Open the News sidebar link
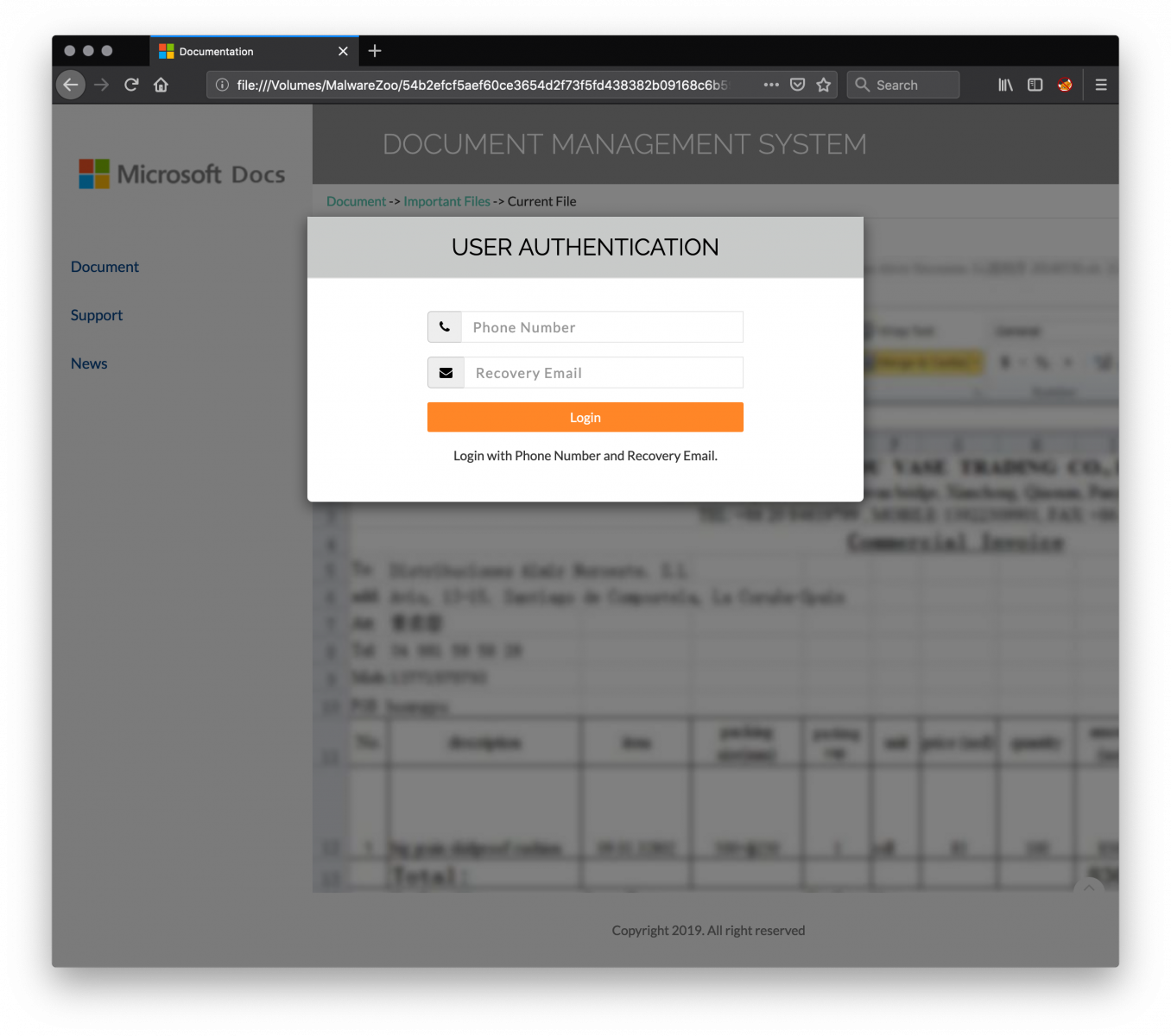 click(89, 363)
